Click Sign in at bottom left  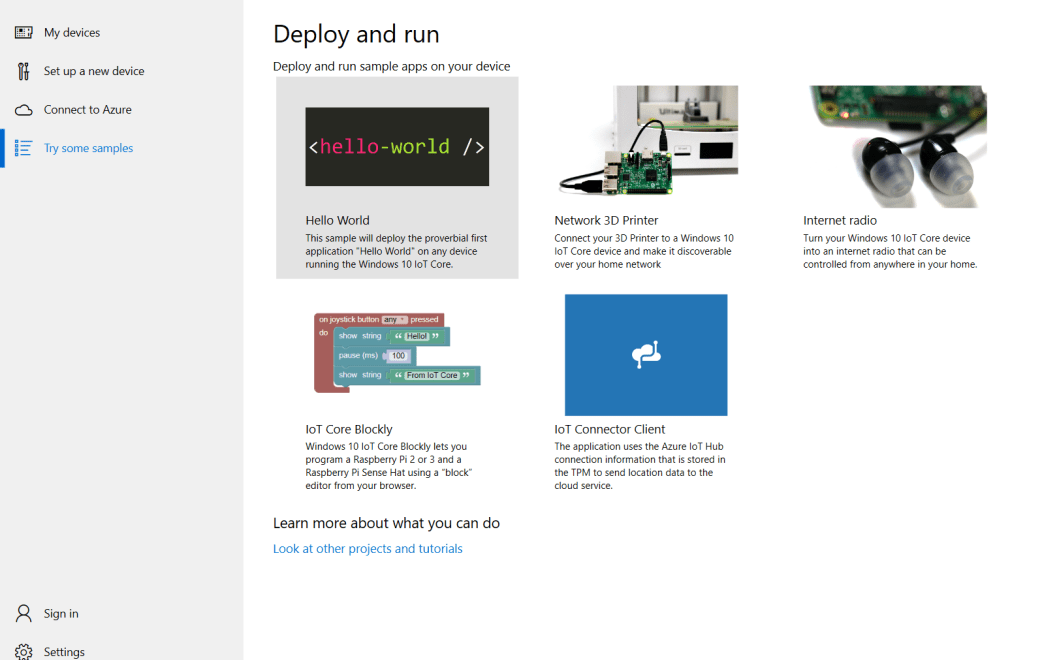(x=62, y=613)
